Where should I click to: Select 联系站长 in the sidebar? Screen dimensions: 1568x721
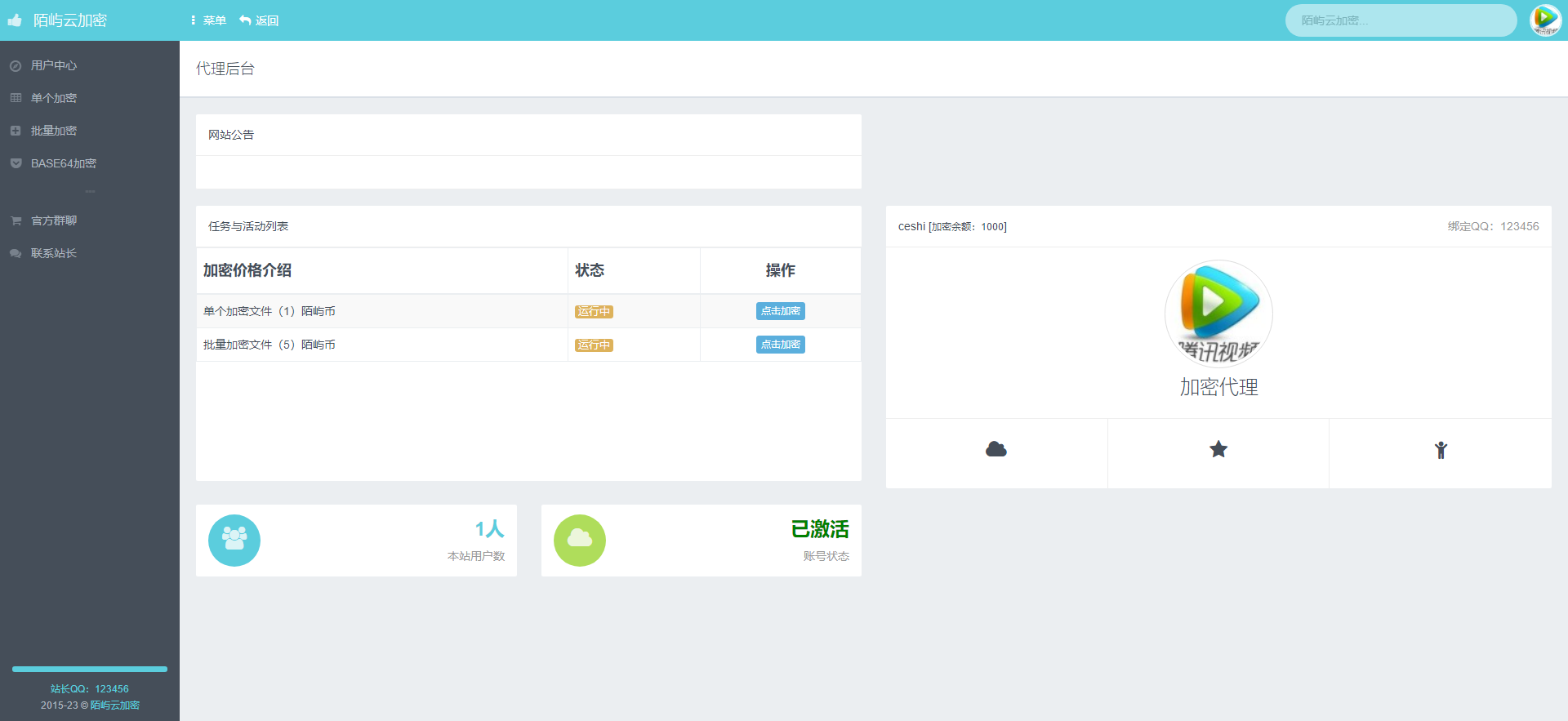[x=54, y=253]
